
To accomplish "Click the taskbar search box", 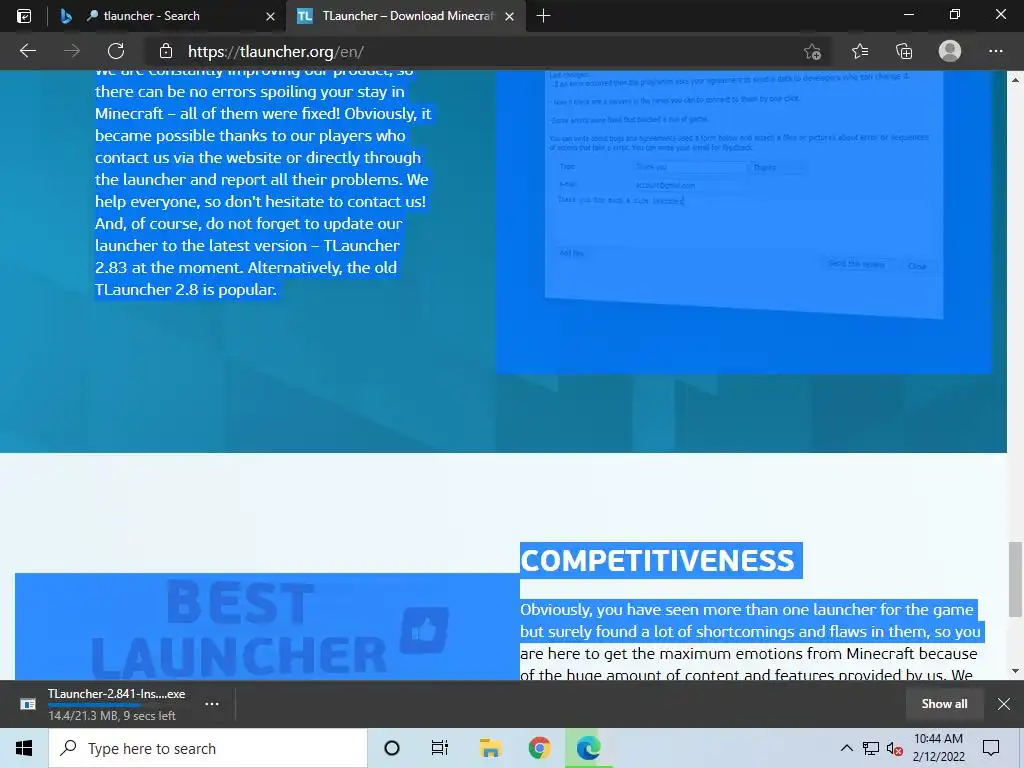I will (x=208, y=748).
